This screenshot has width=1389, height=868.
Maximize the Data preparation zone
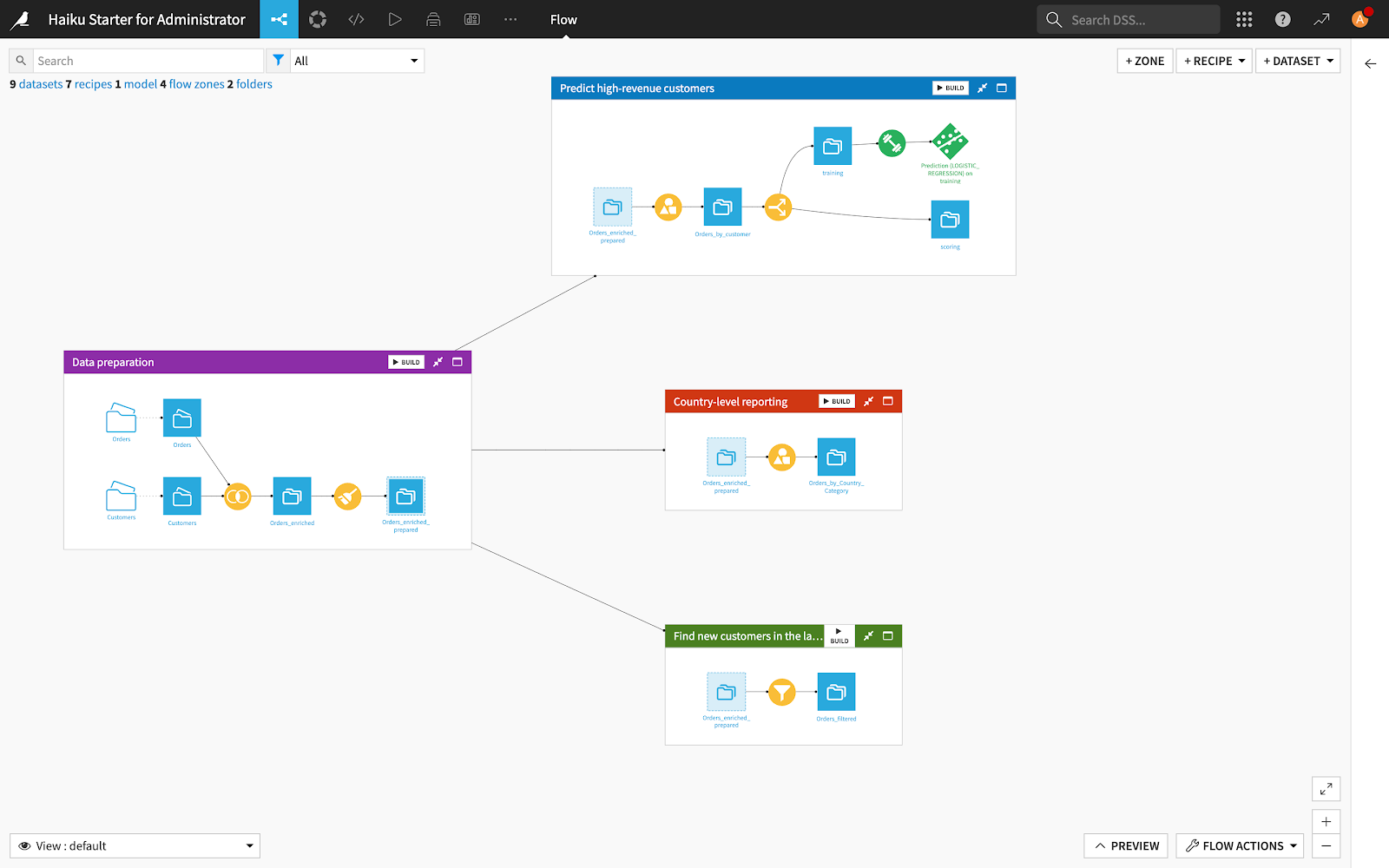[458, 362]
